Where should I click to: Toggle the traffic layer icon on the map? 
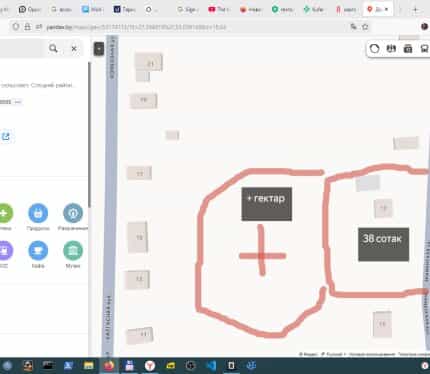point(375,49)
